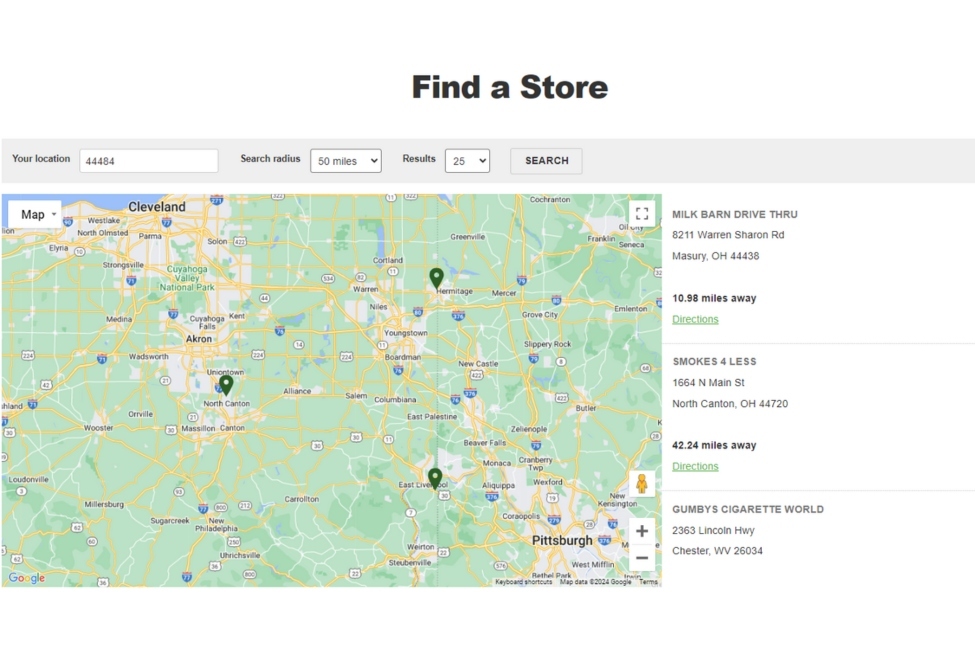Screen dimensions: 975x650
Task: Zoom out using the minus control
Action: click(641, 558)
